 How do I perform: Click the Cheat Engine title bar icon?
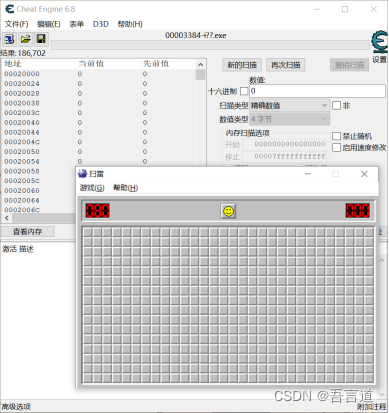click(x=10, y=9)
